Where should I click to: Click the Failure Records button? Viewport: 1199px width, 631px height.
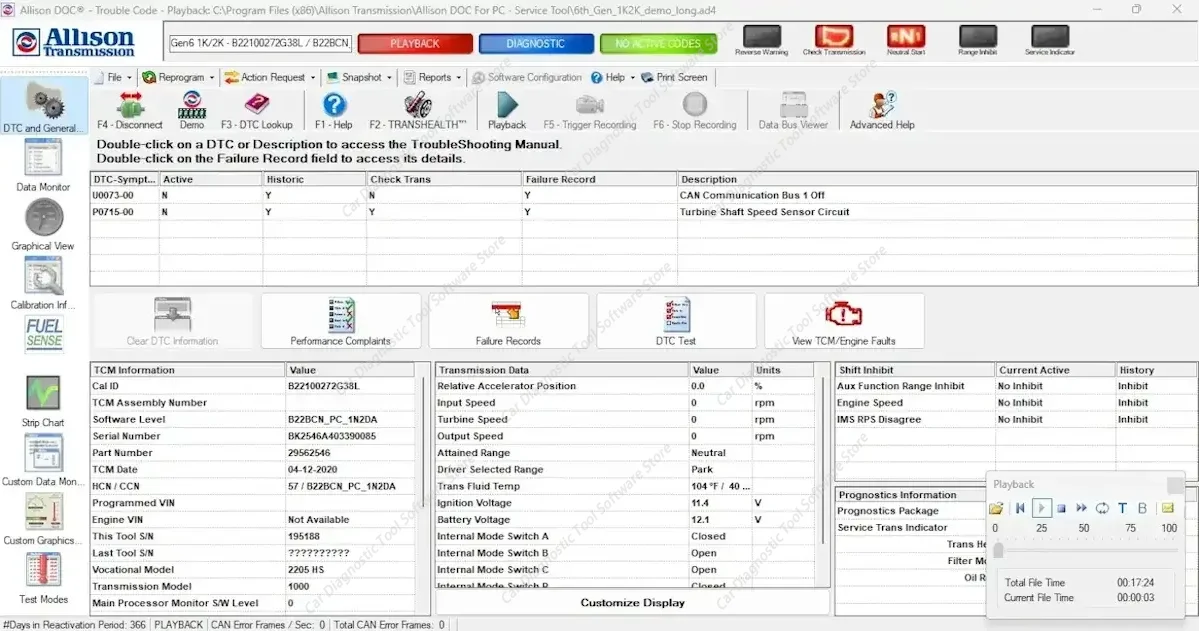point(508,321)
